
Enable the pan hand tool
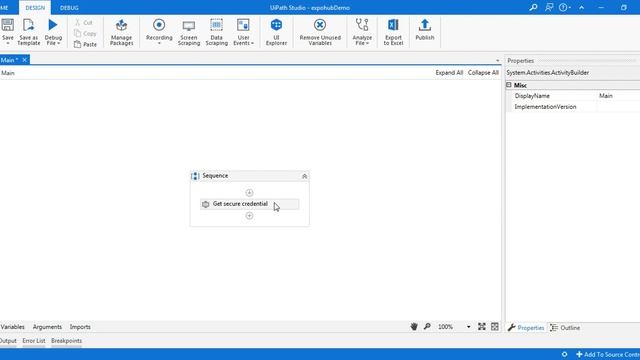[x=414, y=327]
